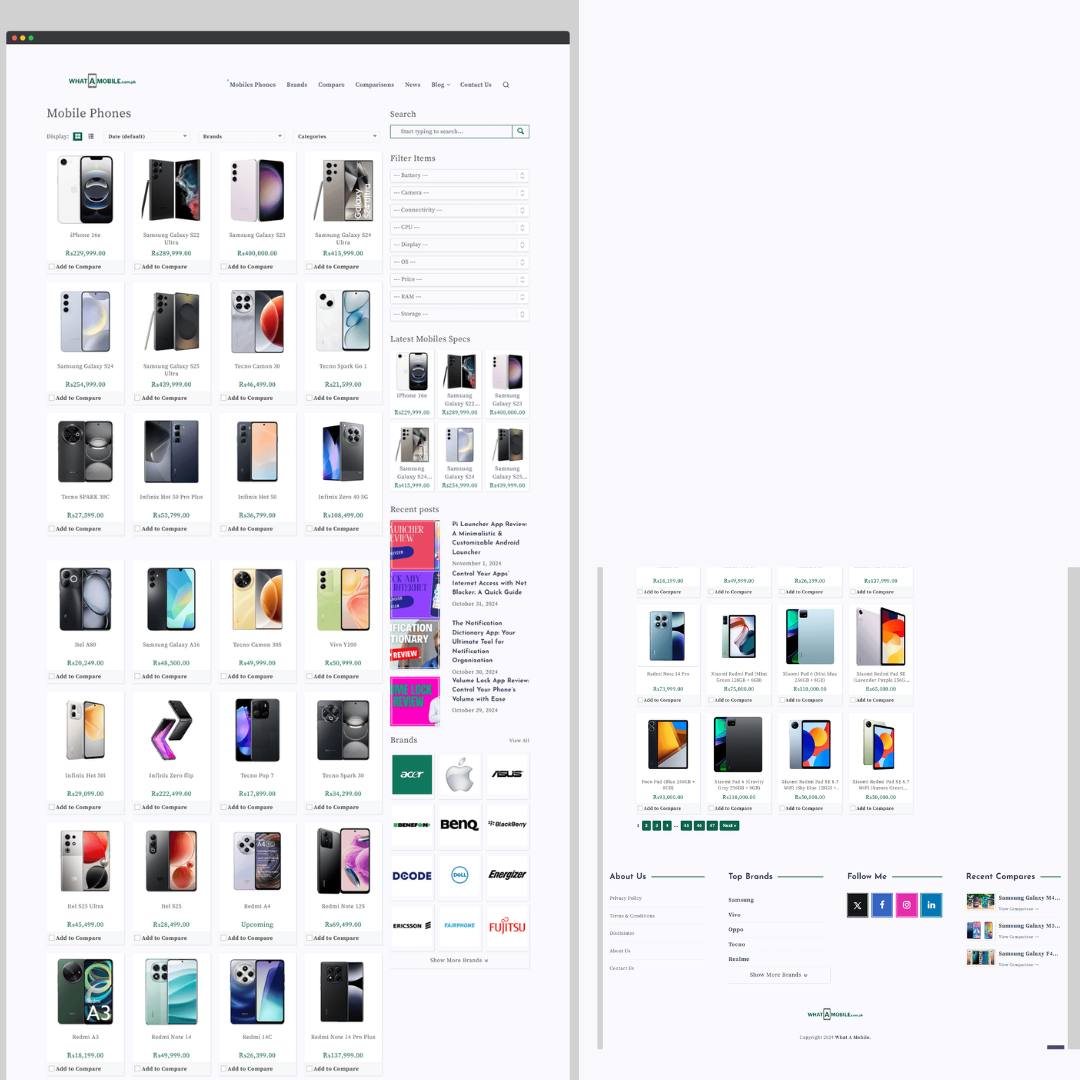Open the Terms & Conditions footer link
Screen dimensions: 1080x1080
pos(632,916)
